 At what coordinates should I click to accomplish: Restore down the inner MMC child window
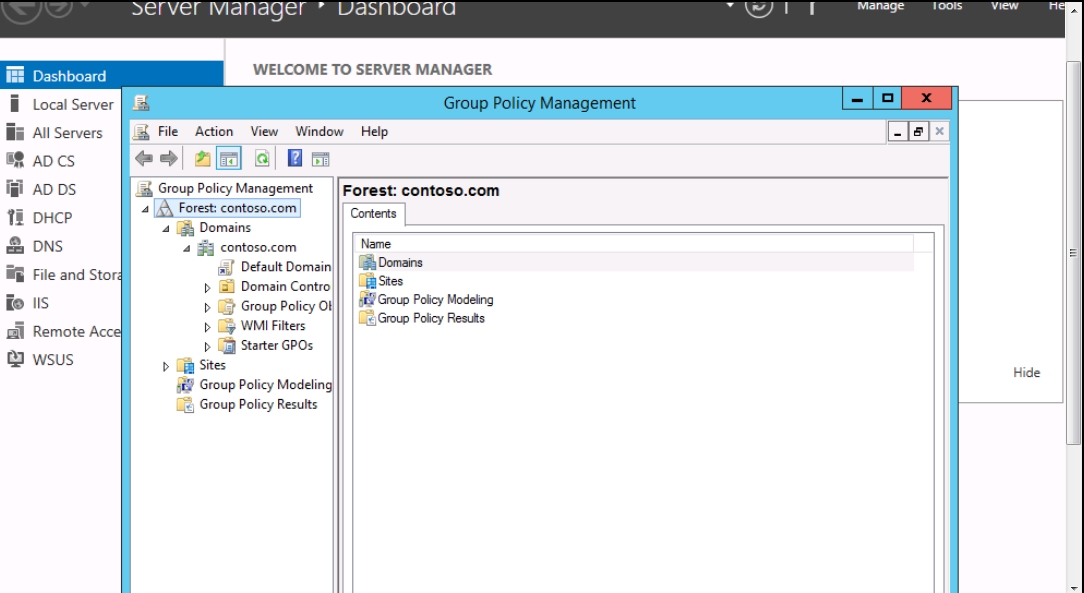coord(918,131)
